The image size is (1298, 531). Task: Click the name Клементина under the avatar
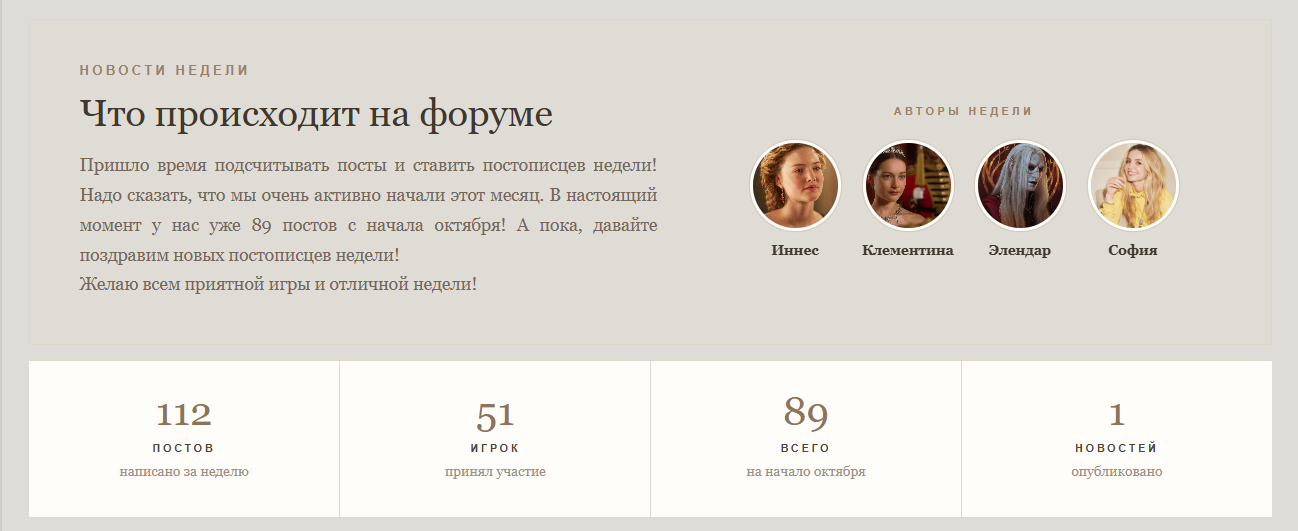click(908, 250)
